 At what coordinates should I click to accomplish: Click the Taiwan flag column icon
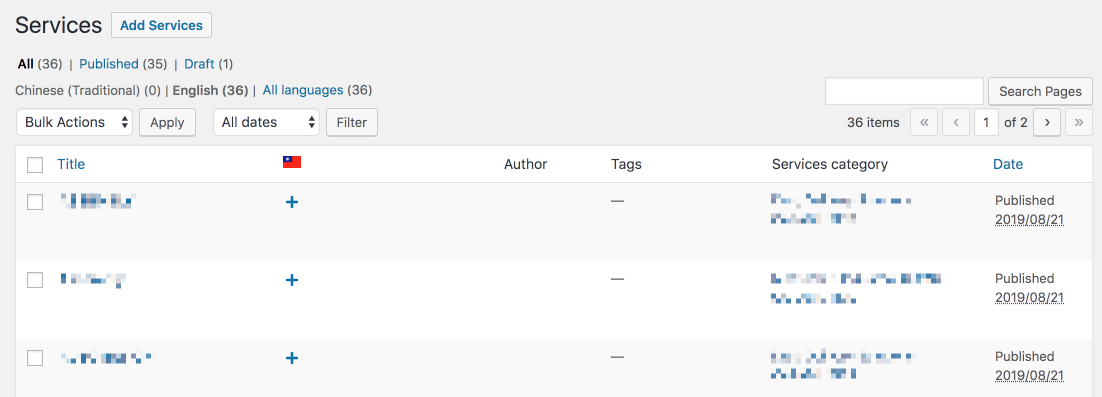292,162
